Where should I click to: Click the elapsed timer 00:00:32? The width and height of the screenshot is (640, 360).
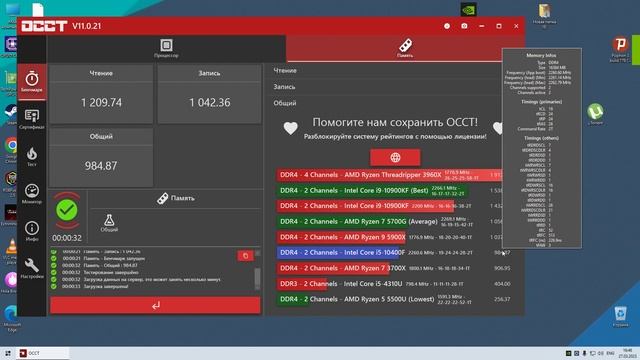pos(67,238)
